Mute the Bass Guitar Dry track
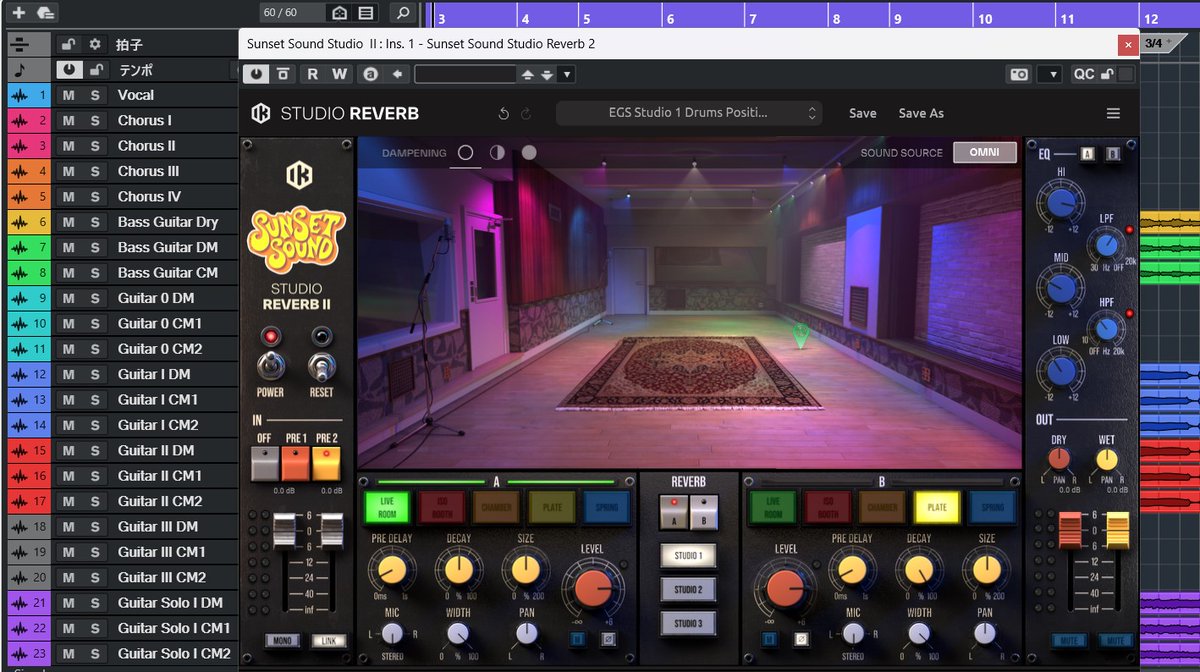 click(x=68, y=222)
